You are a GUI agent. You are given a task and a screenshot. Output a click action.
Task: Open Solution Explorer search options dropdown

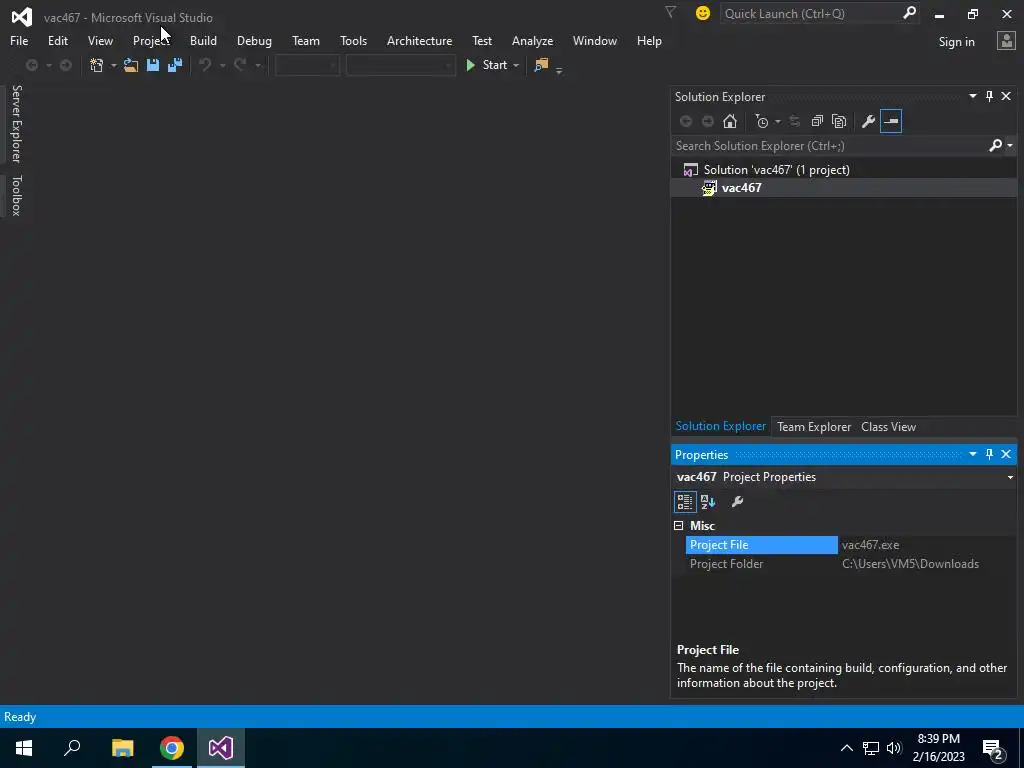(1010, 146)
